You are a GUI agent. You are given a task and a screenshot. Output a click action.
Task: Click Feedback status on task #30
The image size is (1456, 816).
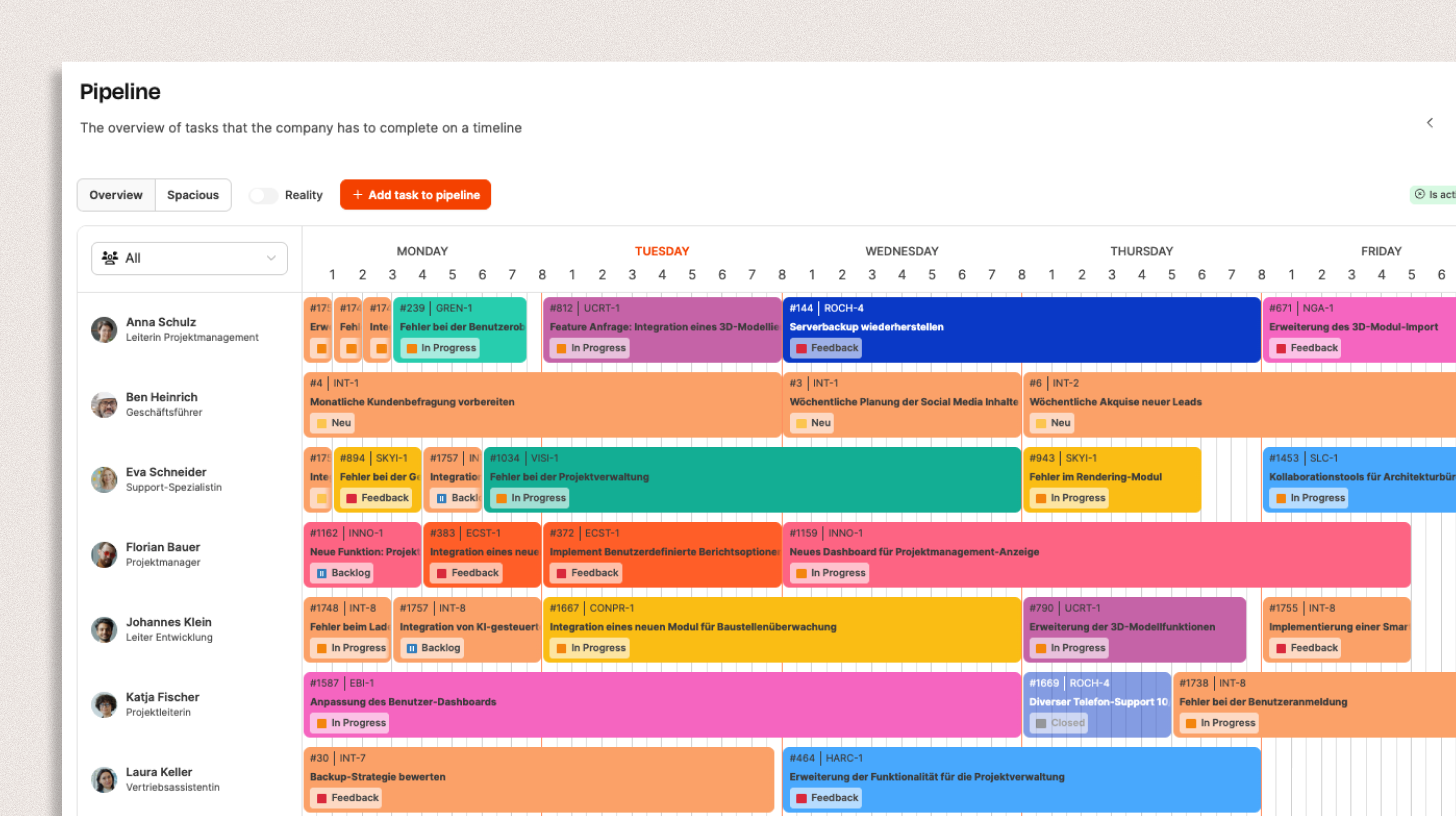coord(346,798)
